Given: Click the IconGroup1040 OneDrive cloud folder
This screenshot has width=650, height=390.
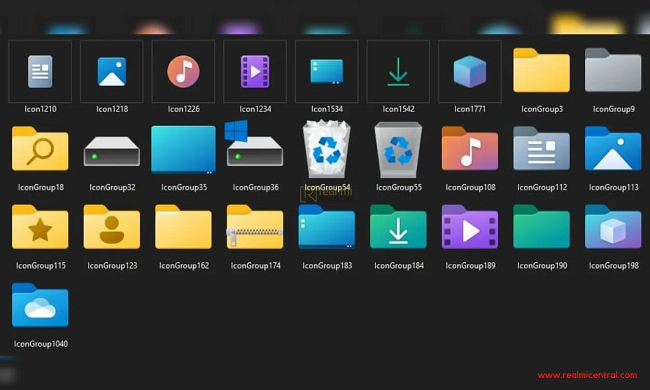Looking at the screenshot, I should click(x=40, y=305).
